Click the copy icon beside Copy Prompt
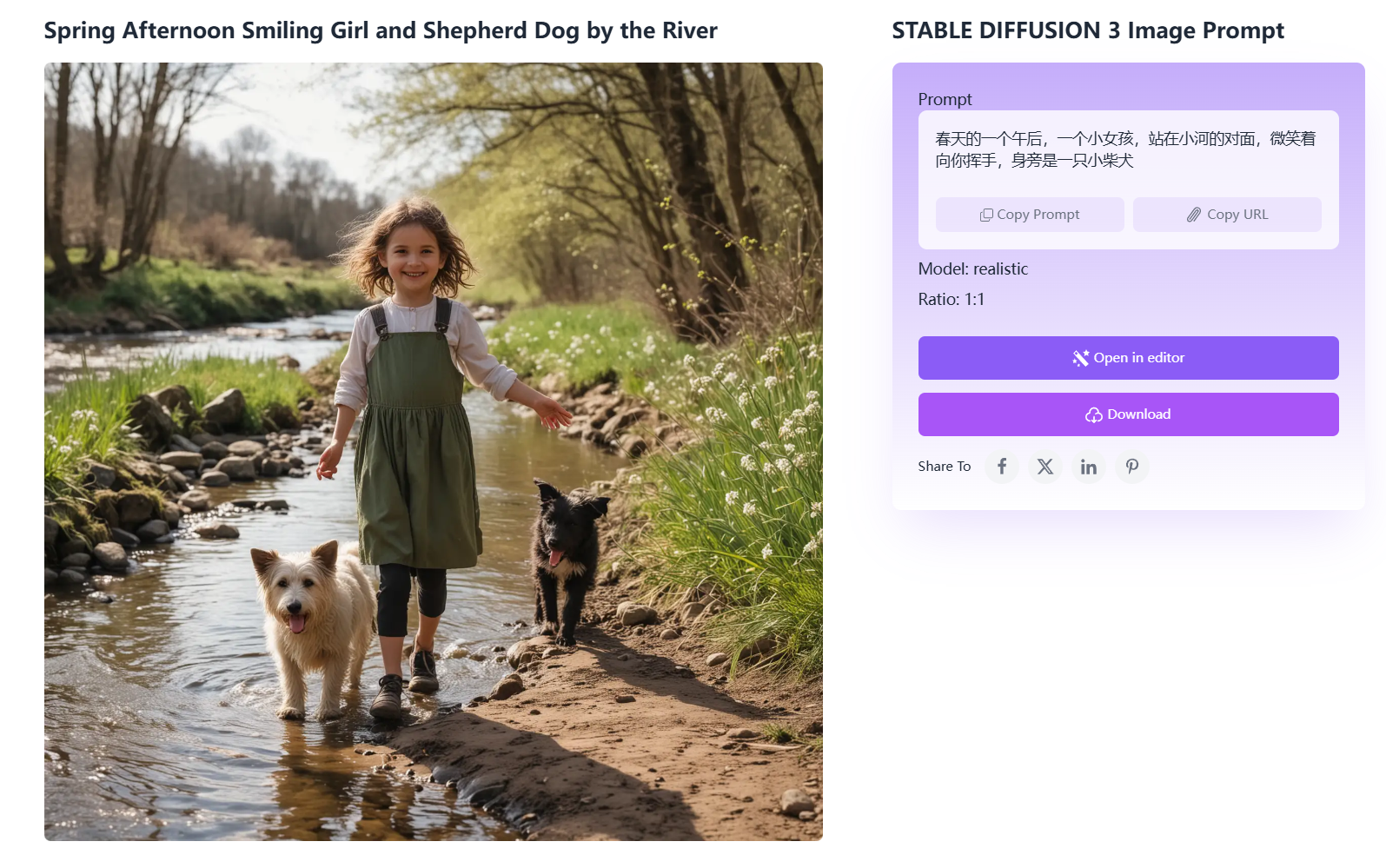 [x=986, y=215]
